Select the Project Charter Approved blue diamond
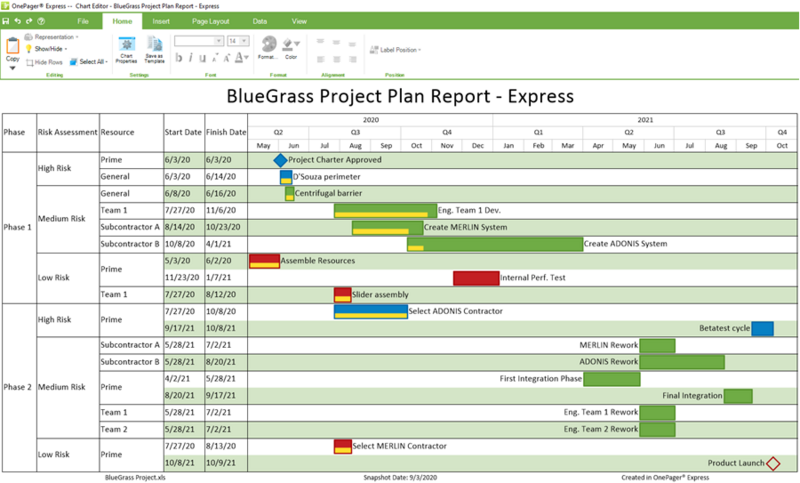The height and width of the screenshot is (483, 800). click(x=280, y=160)
